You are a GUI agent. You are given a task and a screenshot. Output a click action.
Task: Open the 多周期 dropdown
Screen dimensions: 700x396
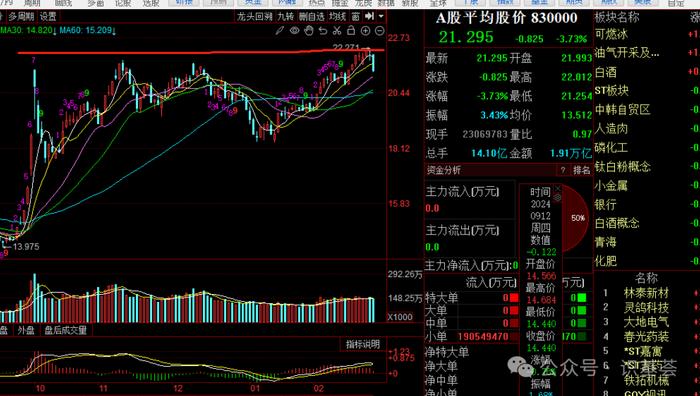point(21,17)
